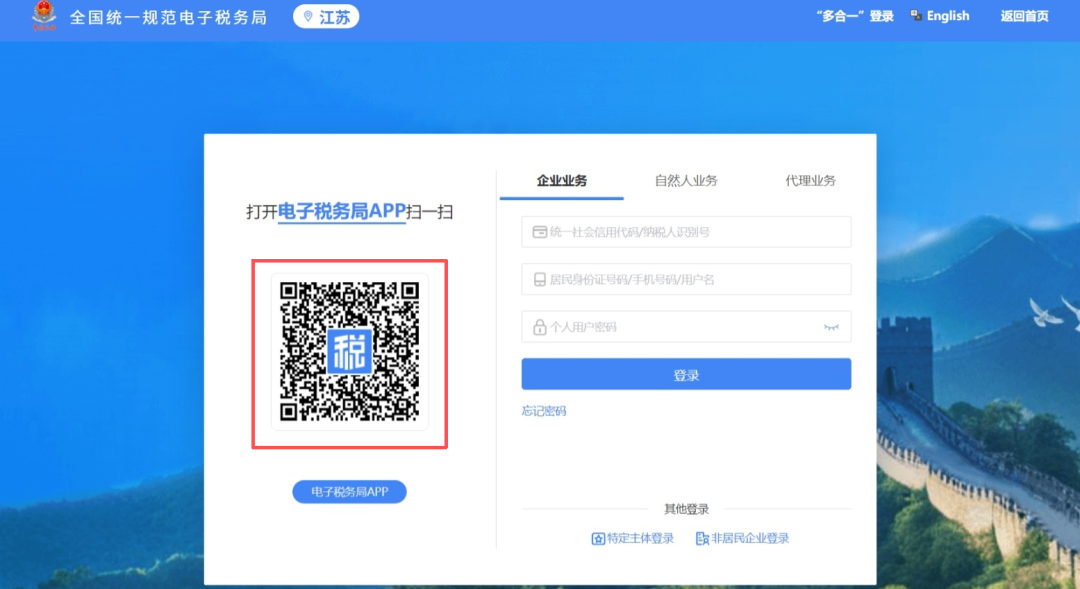The image size is (1080, 589).
Task: Click the 全国统一规范电子税务局 title text
Action: [x=168, y=17]
